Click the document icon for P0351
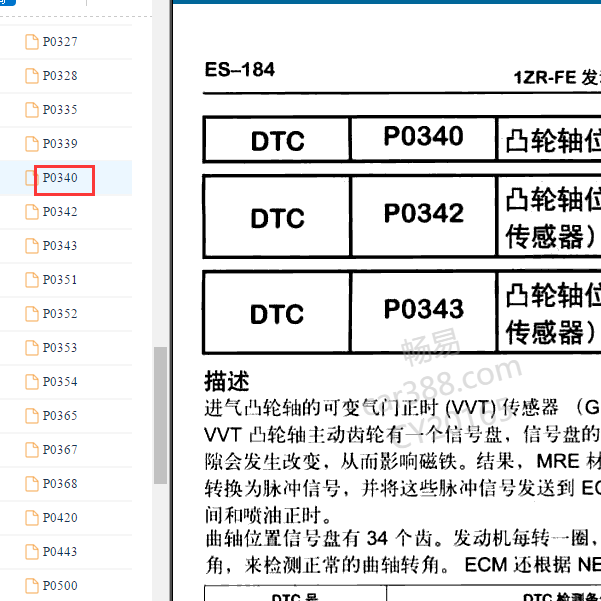 click(32, 280)
